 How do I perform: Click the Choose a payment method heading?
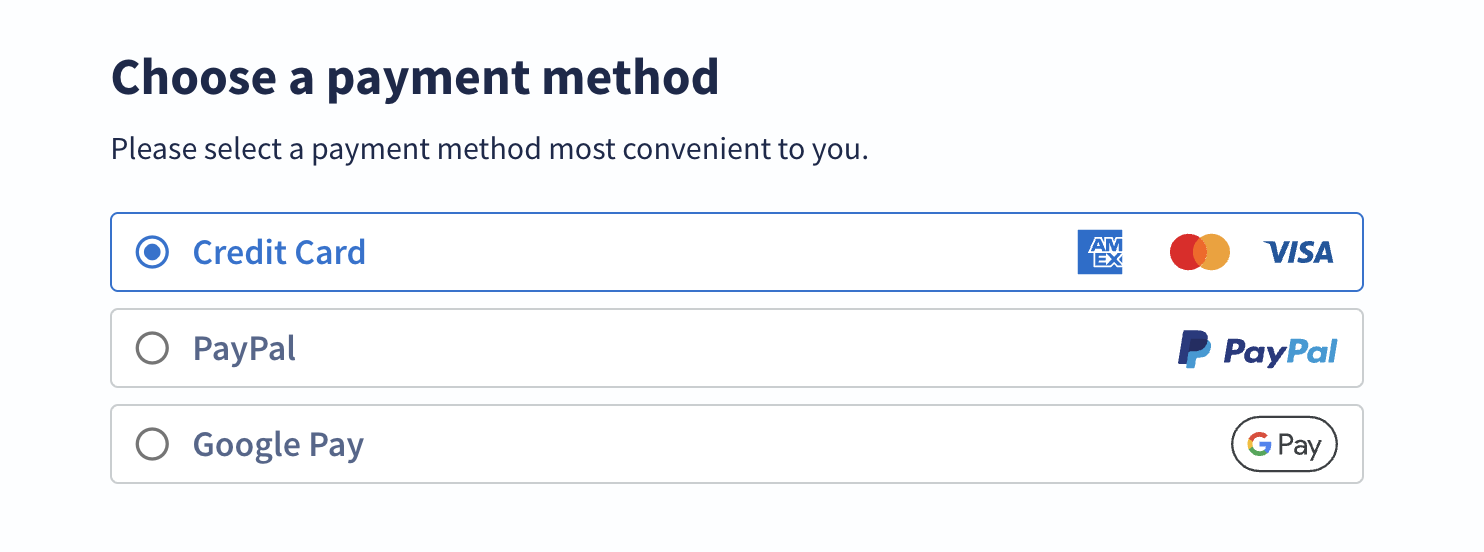coord(415,78)
